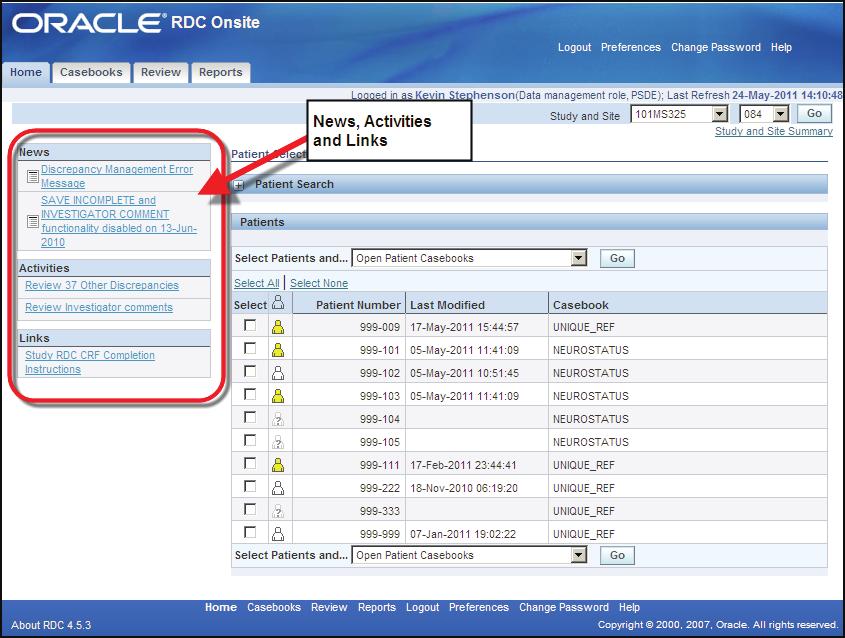Tick the checkbox for patient 999-101
The image size is (845, 638).
250,349
